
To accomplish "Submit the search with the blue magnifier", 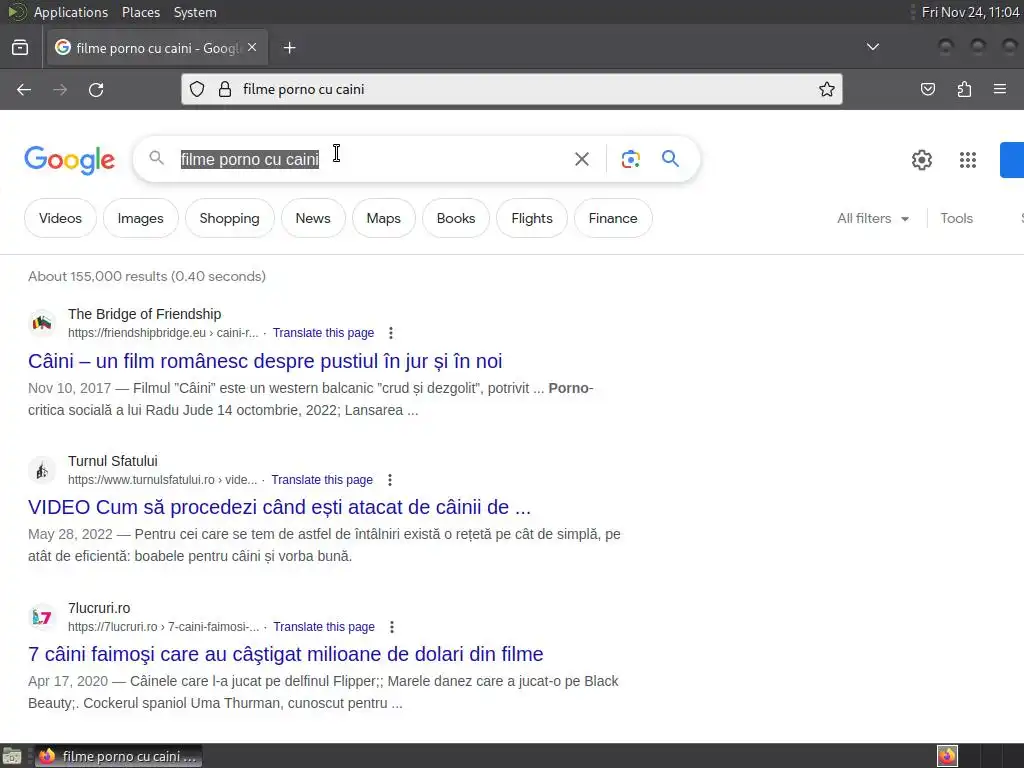I will click(670, 159).
